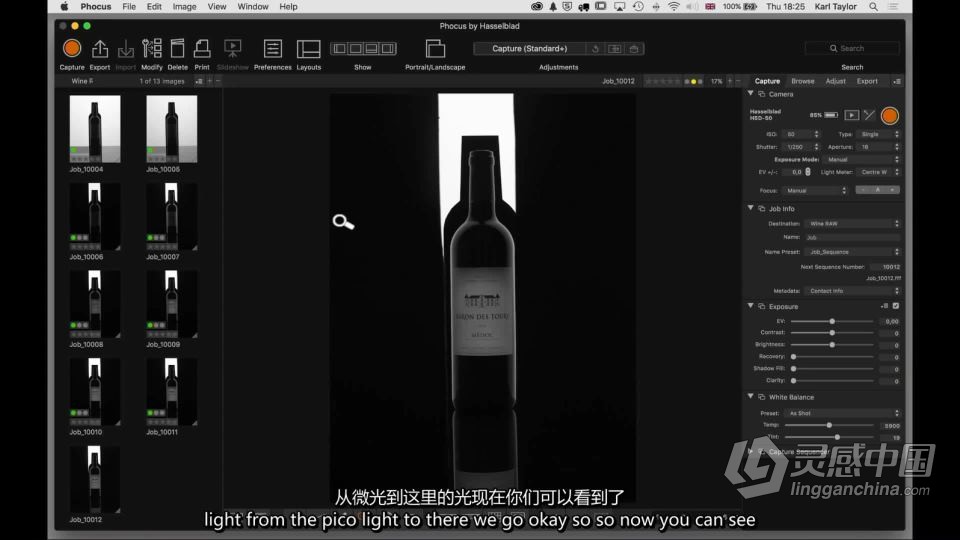Toggle fourth Show panel segment (right panel)

(x=388, y=48)
